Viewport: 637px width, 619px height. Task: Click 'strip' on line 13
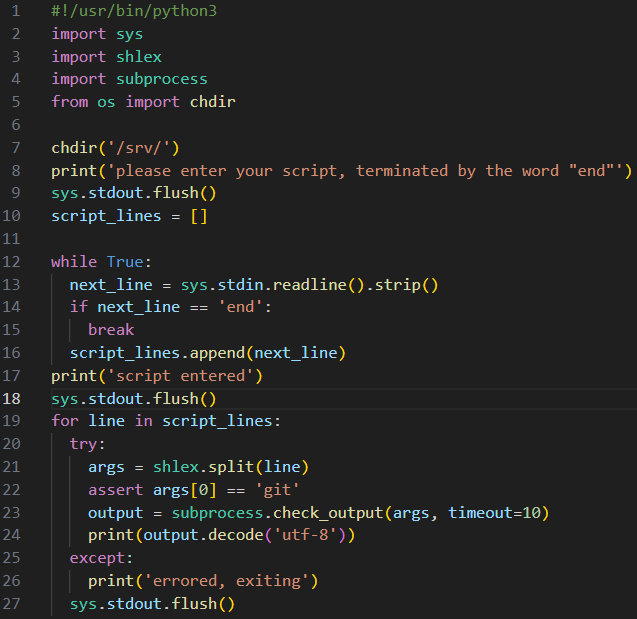pyautogui.click(x=397, y=285)
